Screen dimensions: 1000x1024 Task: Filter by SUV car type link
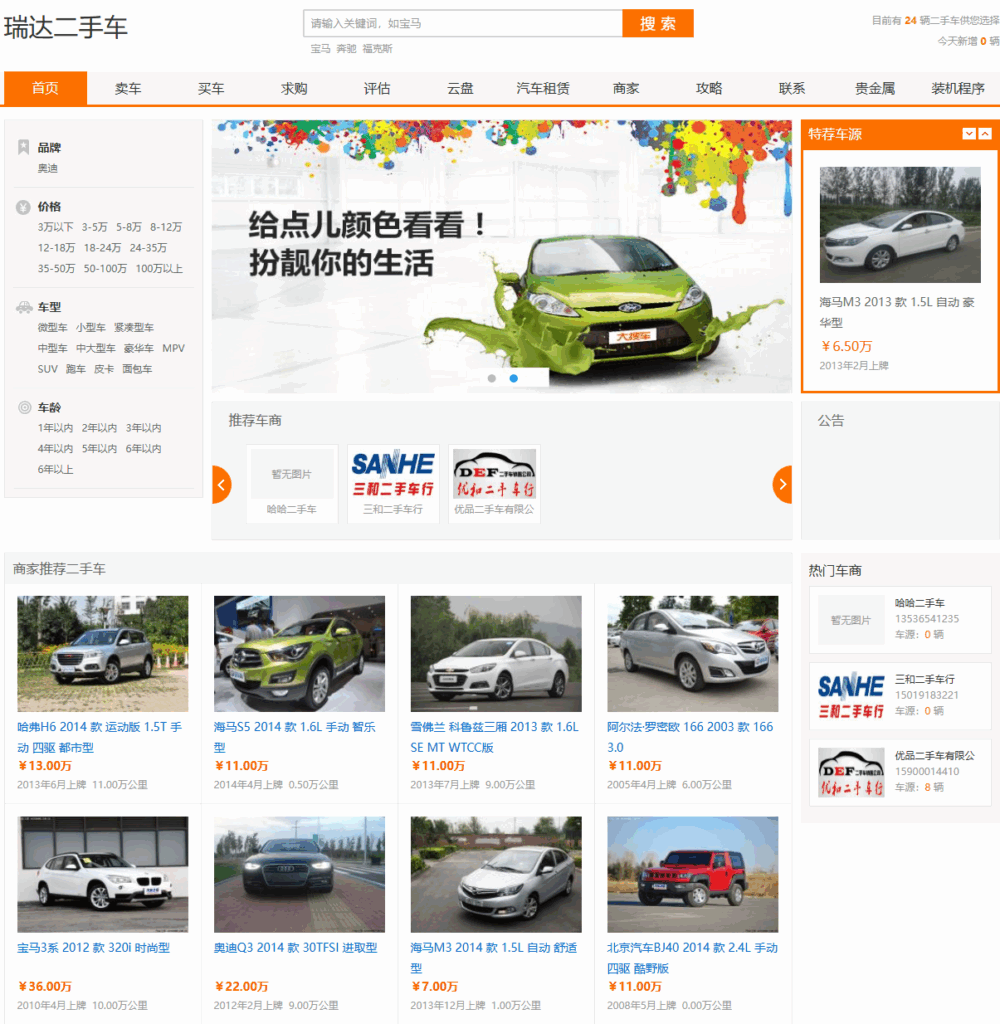coord(48,369)
